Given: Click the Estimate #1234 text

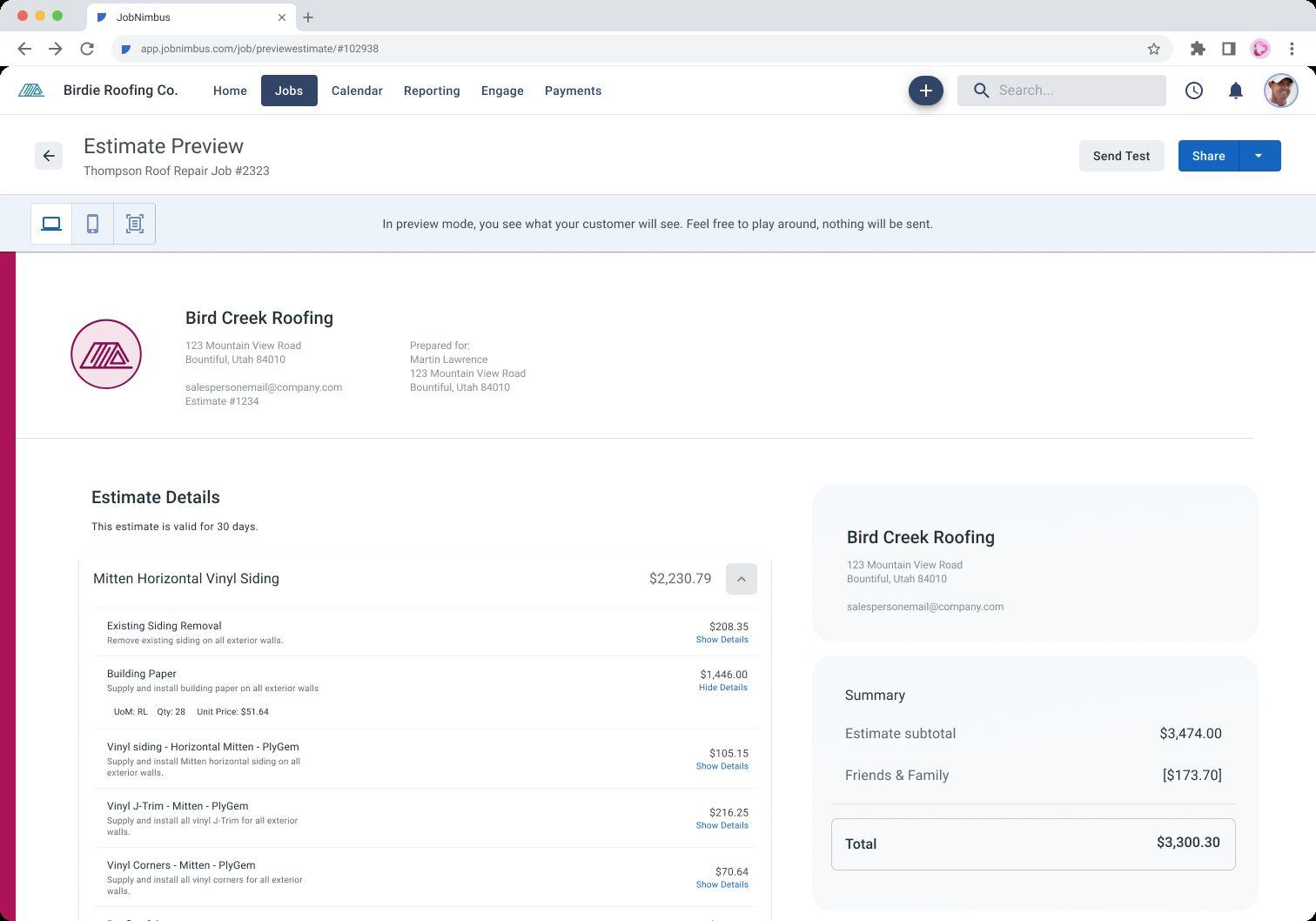Looking at the screenshot, I should tap(222, 401).
